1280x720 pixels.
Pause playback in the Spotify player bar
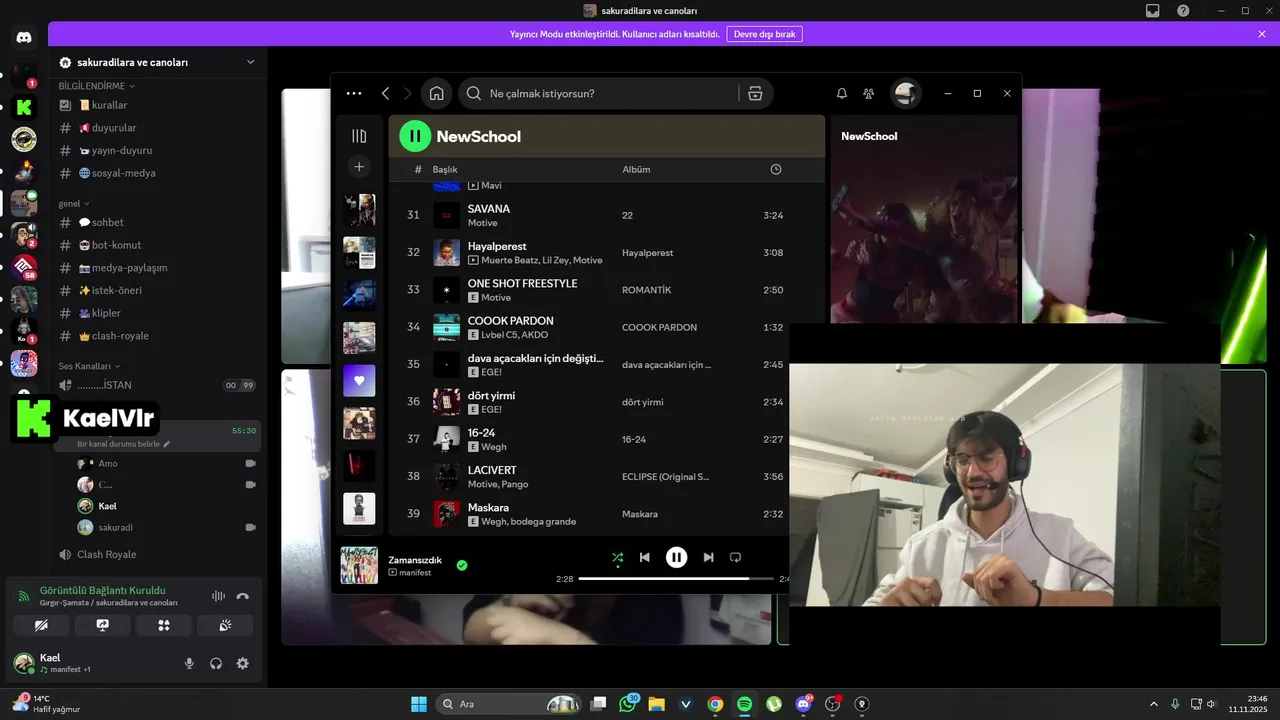pyautogui.click(x=677, y=557)
